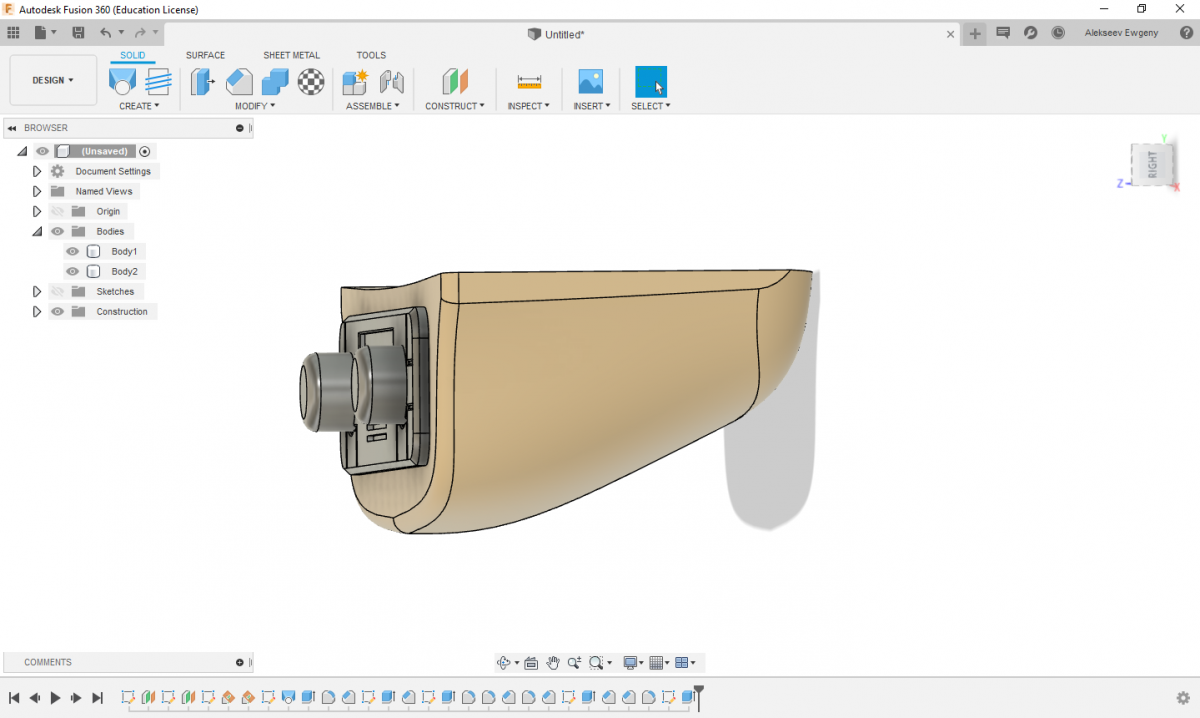
Task: Expand the Named Views node
Action: (37, 191)
